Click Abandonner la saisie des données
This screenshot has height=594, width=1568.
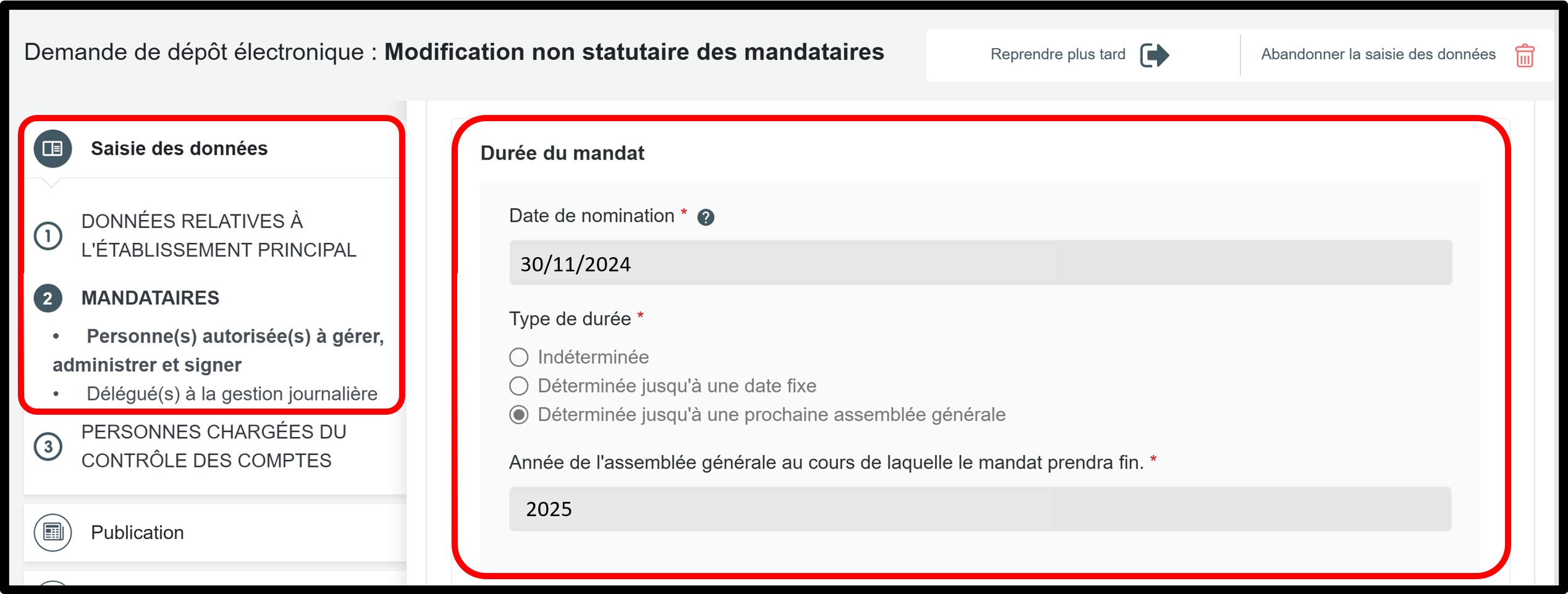[1378, 54]
